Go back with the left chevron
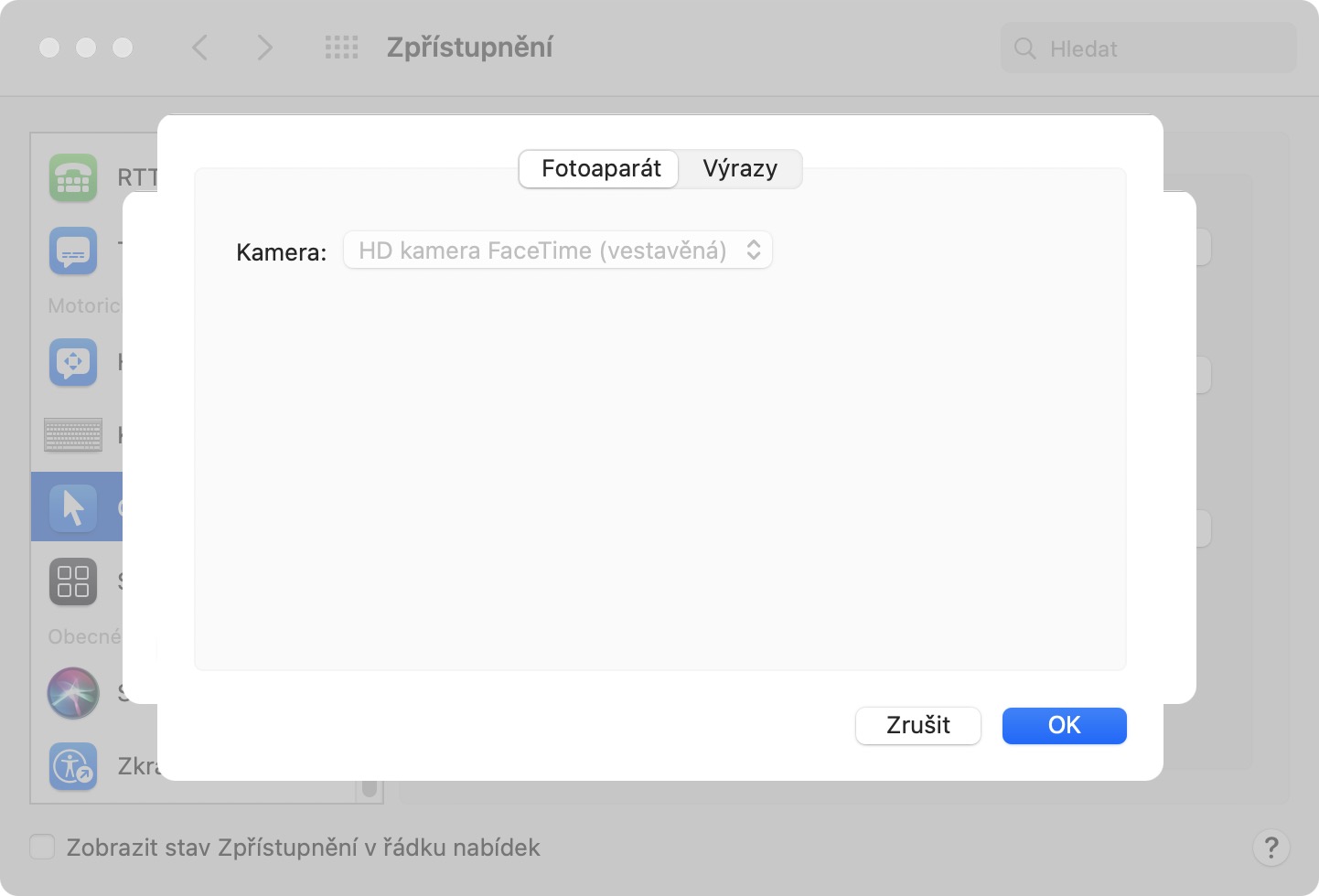 [200, 48]
